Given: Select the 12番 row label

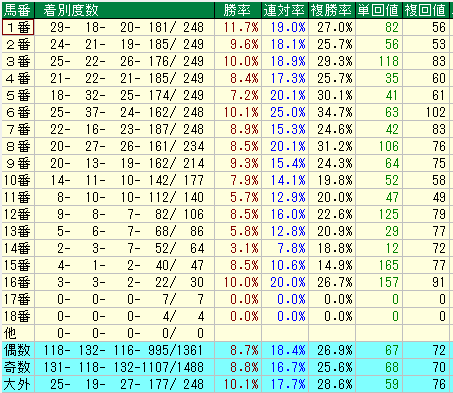Looking at the screenshot, I should pos(18,214).
